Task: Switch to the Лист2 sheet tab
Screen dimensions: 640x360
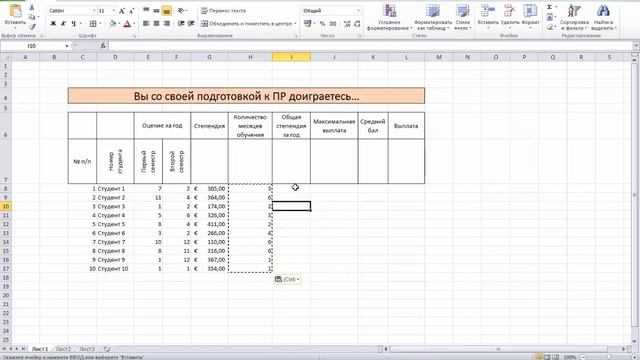Action: tap(63, 349)
